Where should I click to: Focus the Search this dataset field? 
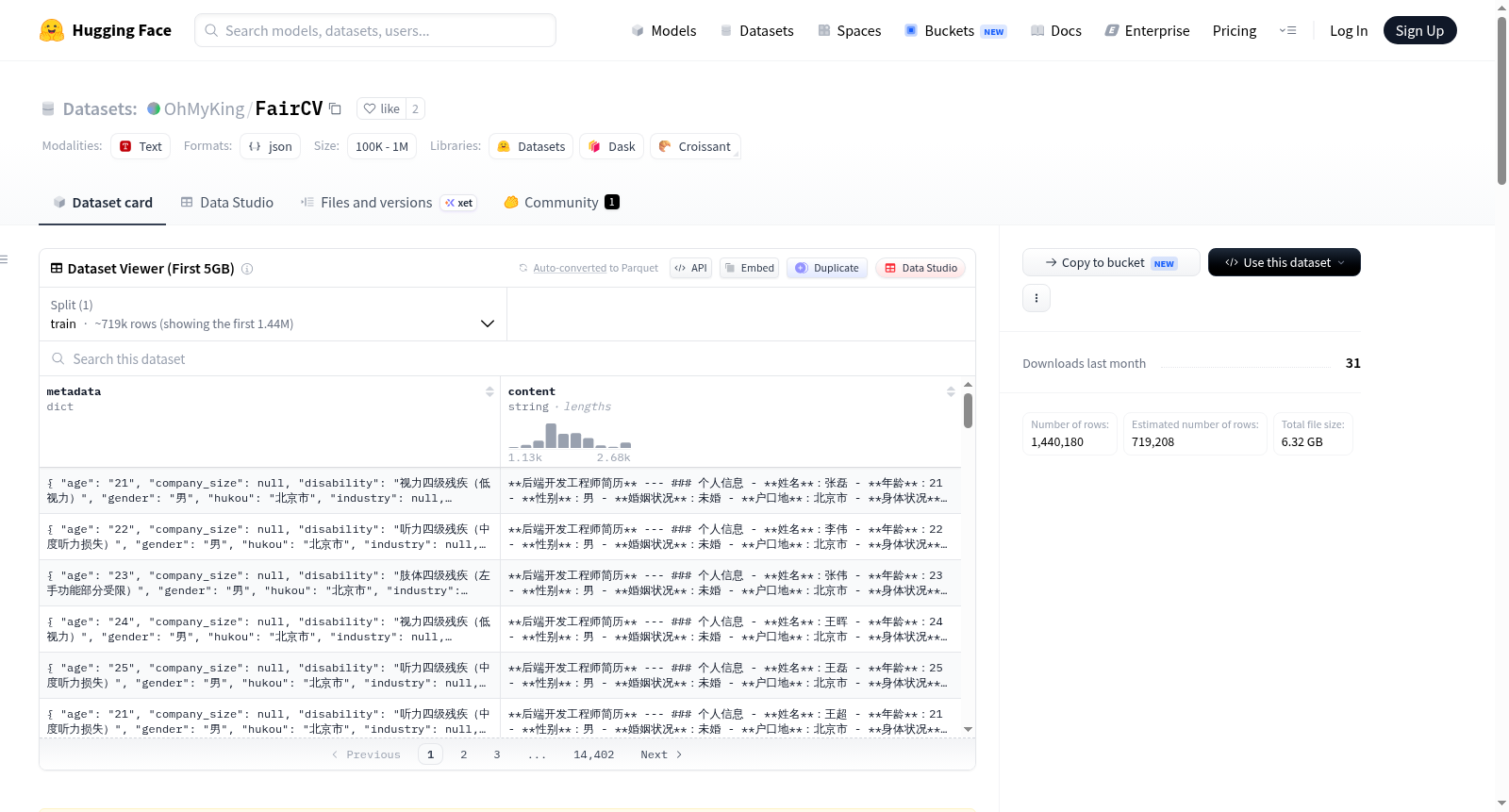(507, 358)
